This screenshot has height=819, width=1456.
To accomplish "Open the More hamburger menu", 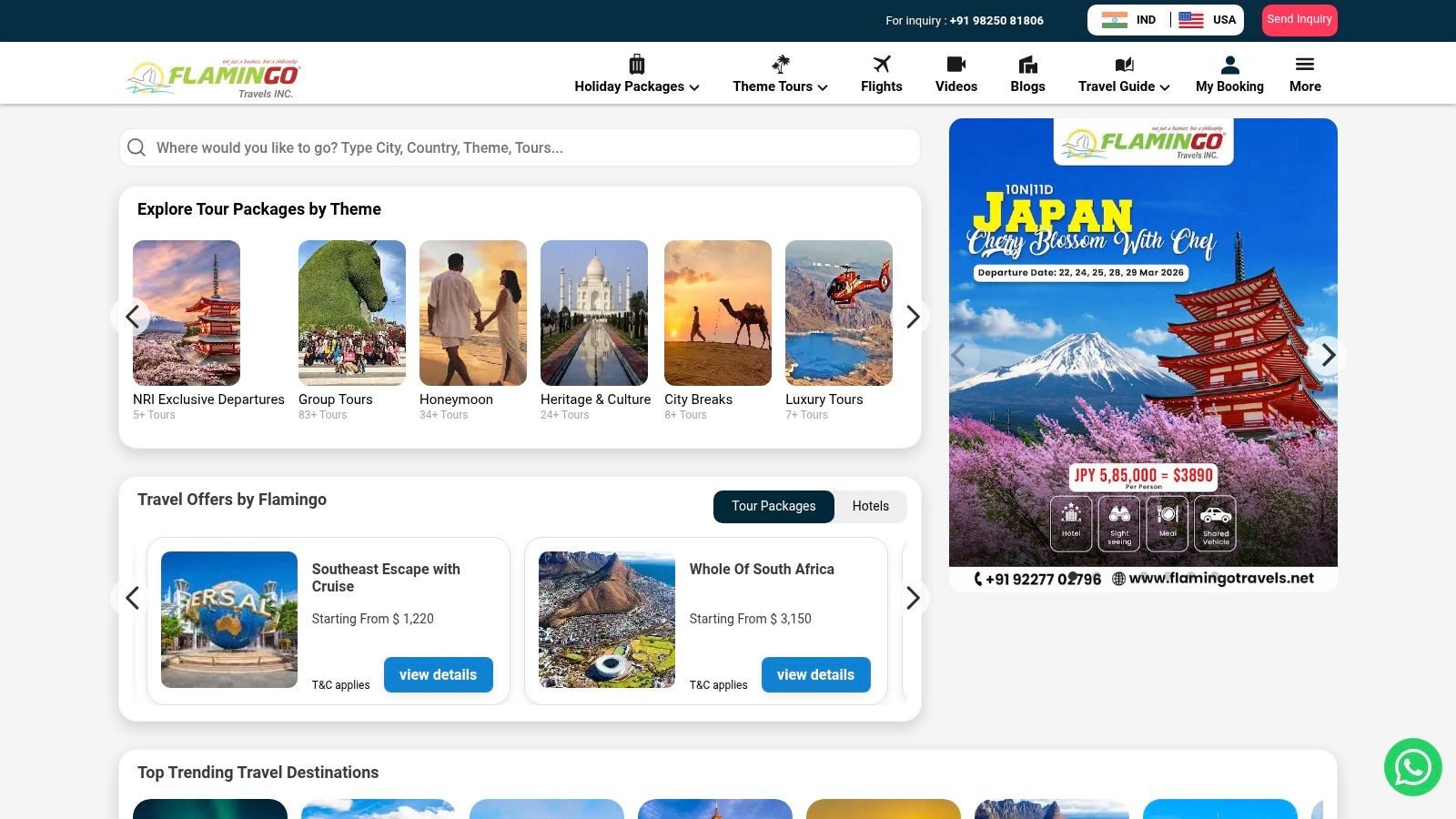I will tap(1305, 65).
